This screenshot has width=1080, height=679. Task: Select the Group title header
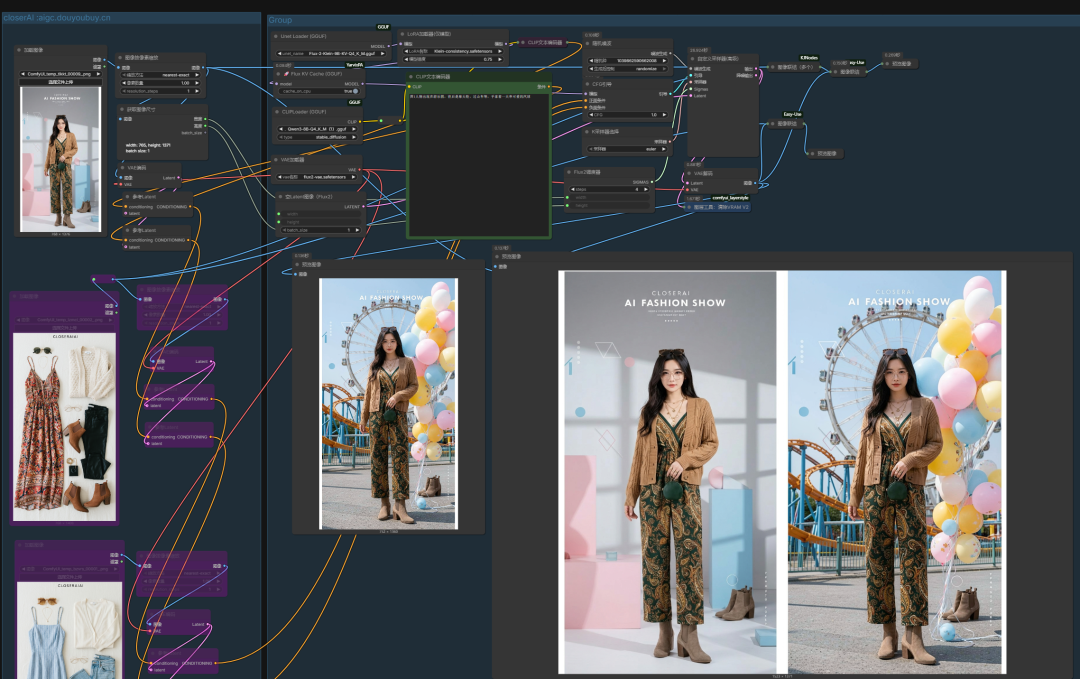click(x=281, y=20)
